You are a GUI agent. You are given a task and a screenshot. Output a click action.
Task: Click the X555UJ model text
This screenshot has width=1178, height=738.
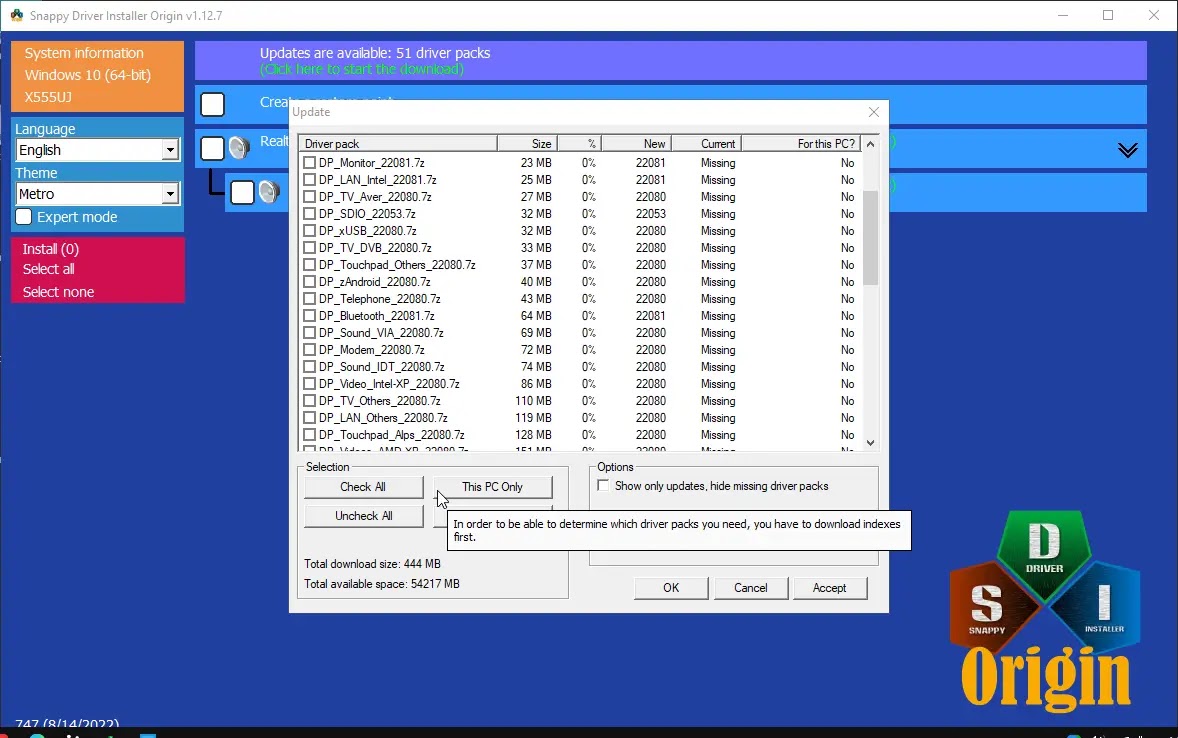(48, 97)
